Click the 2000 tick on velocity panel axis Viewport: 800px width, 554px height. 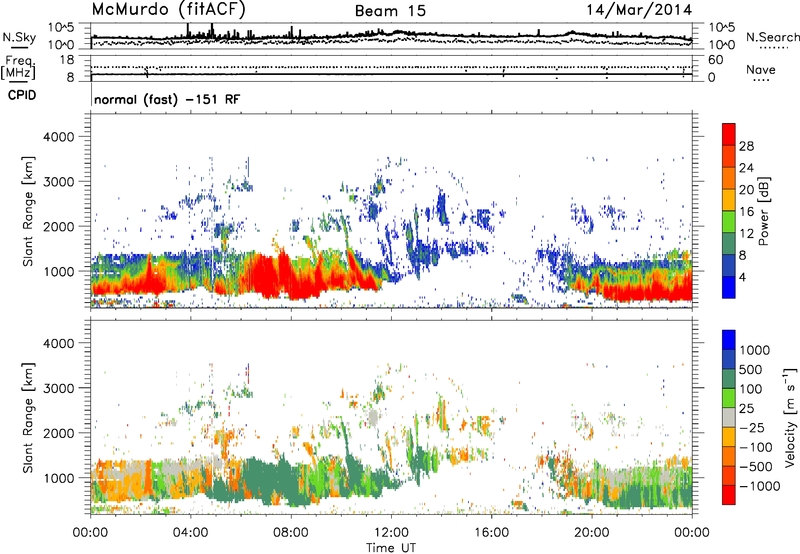[58, 433]
